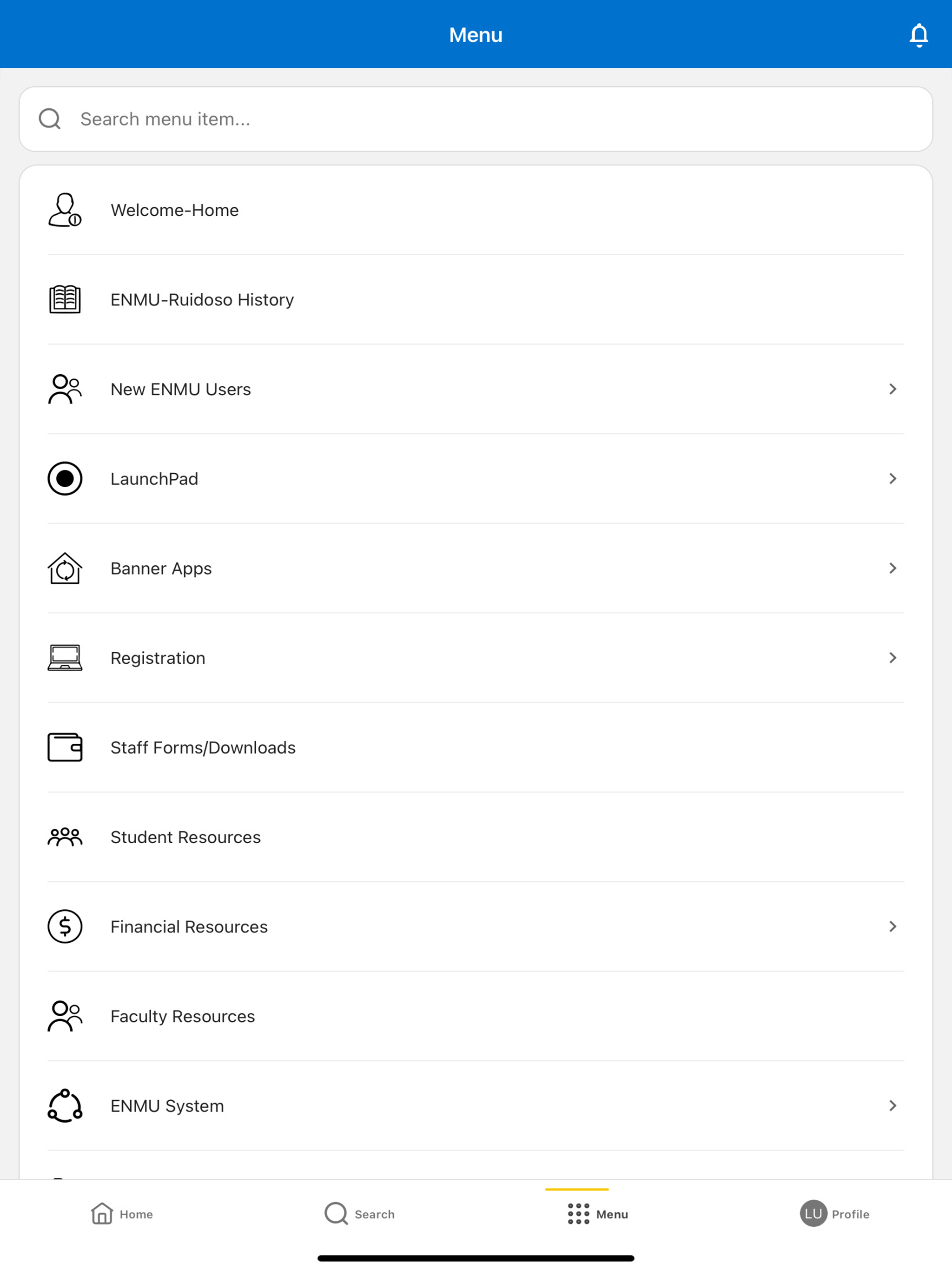Tap the LaunchPad circle icon
952x1270 pixels.
tap(65, 478)
